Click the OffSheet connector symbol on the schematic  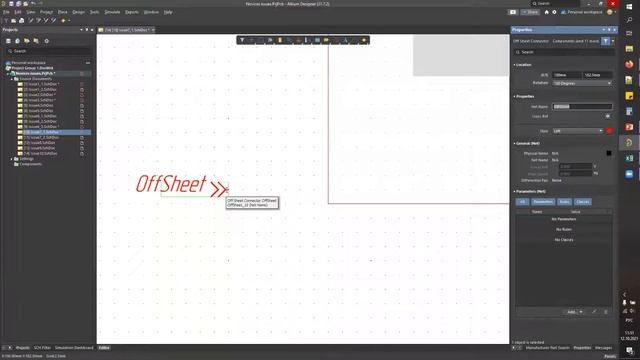tap(182, 185)
